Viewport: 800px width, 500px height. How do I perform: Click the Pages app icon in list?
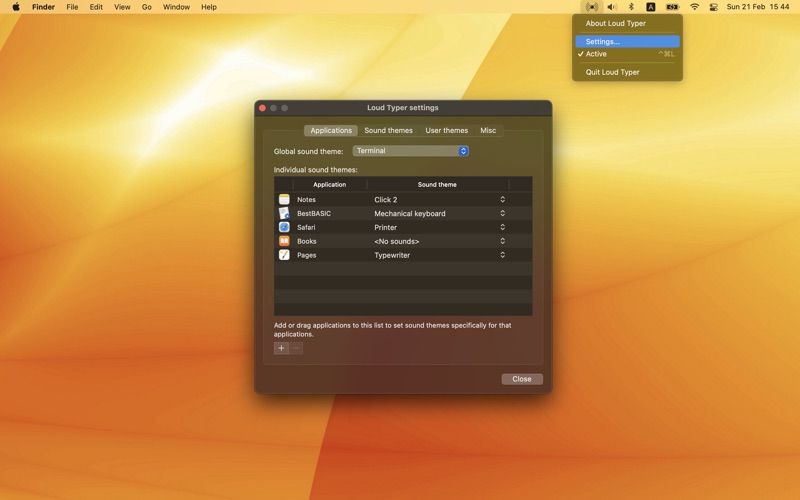pos(284,255)
